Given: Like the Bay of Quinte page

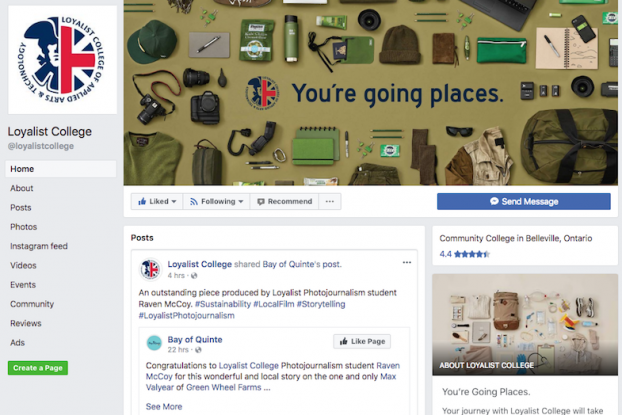Looking at the screenshot, I should pos(362,342).
